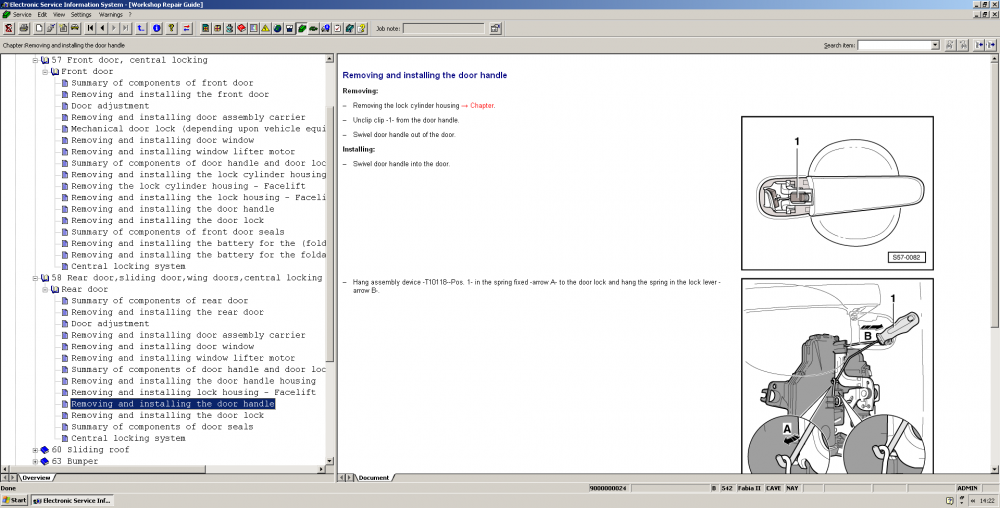
Task: Click the car icon beside the clipboard icon
Action: pos(75,28)
